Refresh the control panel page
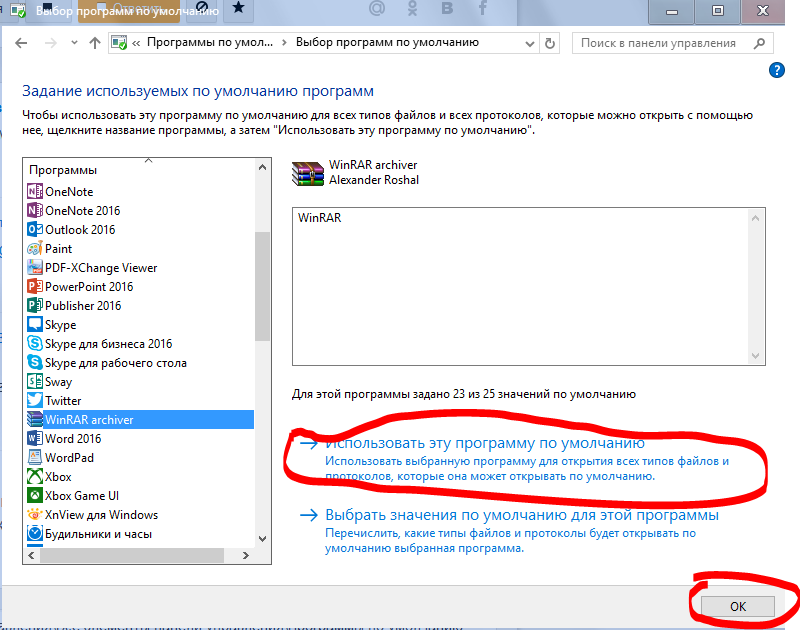The image size is (800, 630). [x=549, y=43]
